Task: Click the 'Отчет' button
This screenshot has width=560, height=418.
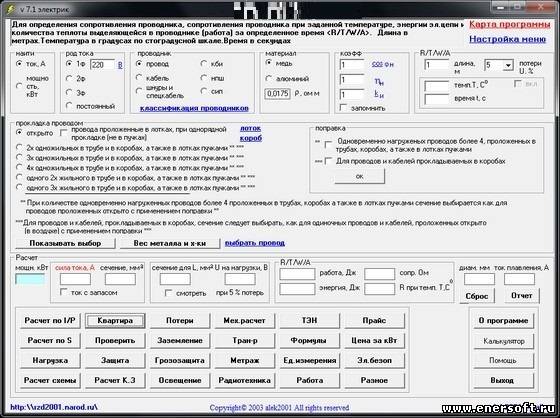Action: coord(521,295)
